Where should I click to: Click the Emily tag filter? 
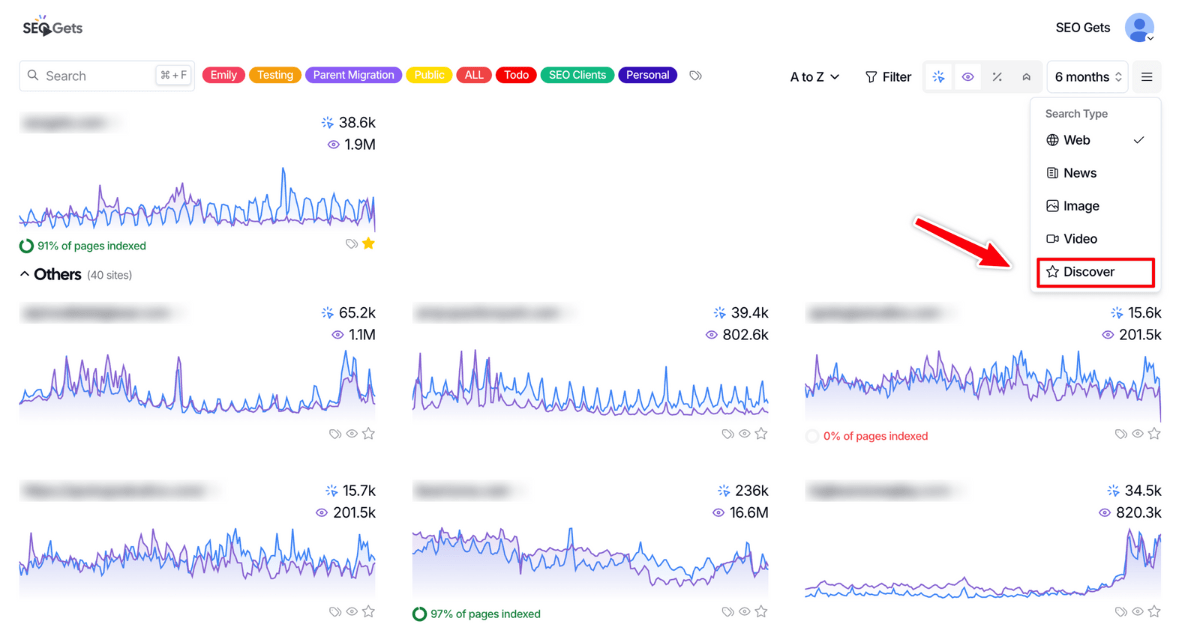[223, 74]
